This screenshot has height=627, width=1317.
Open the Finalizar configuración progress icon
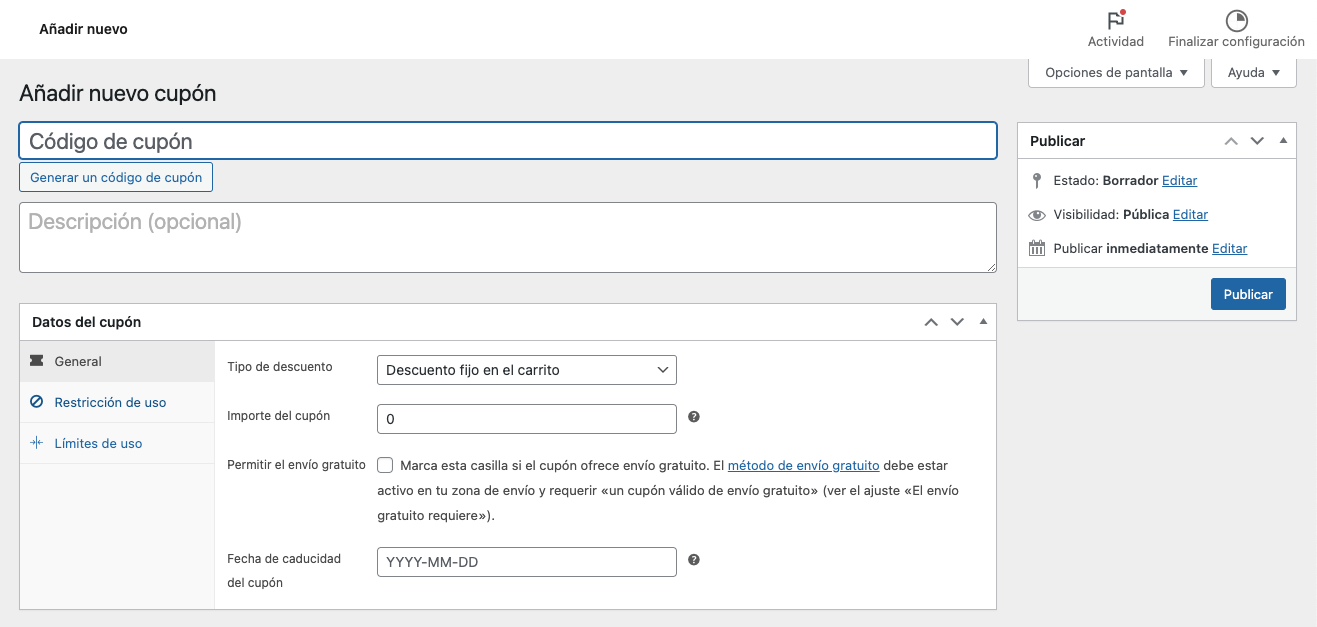pos(1236,18)
